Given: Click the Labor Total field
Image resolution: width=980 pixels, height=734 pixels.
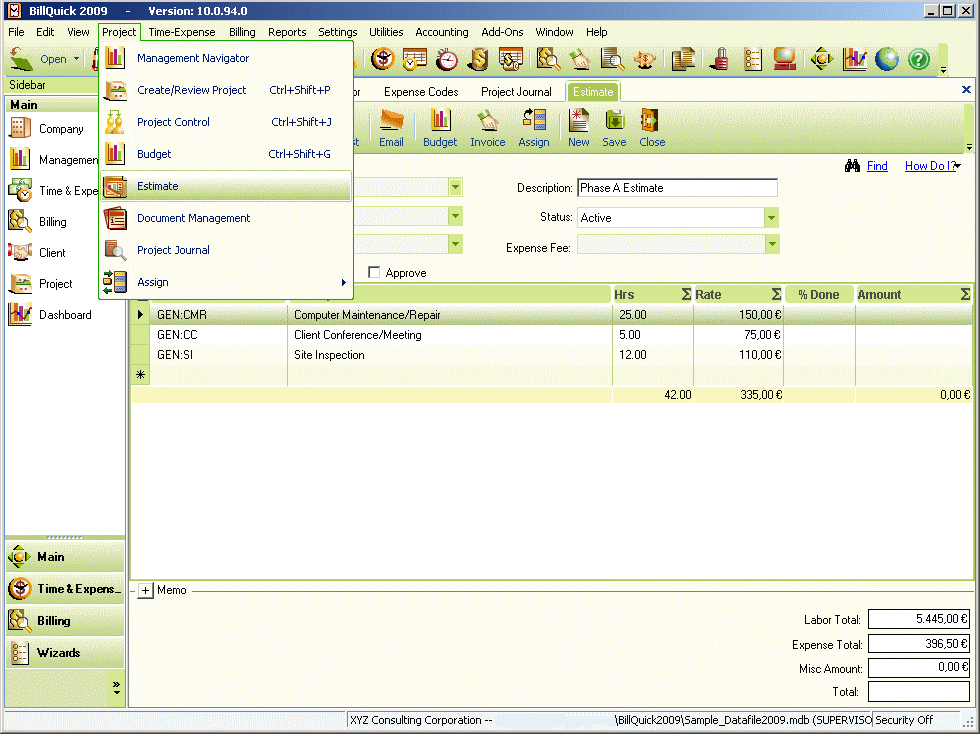Looking at the screenshot, I should [x=919, y=619].
